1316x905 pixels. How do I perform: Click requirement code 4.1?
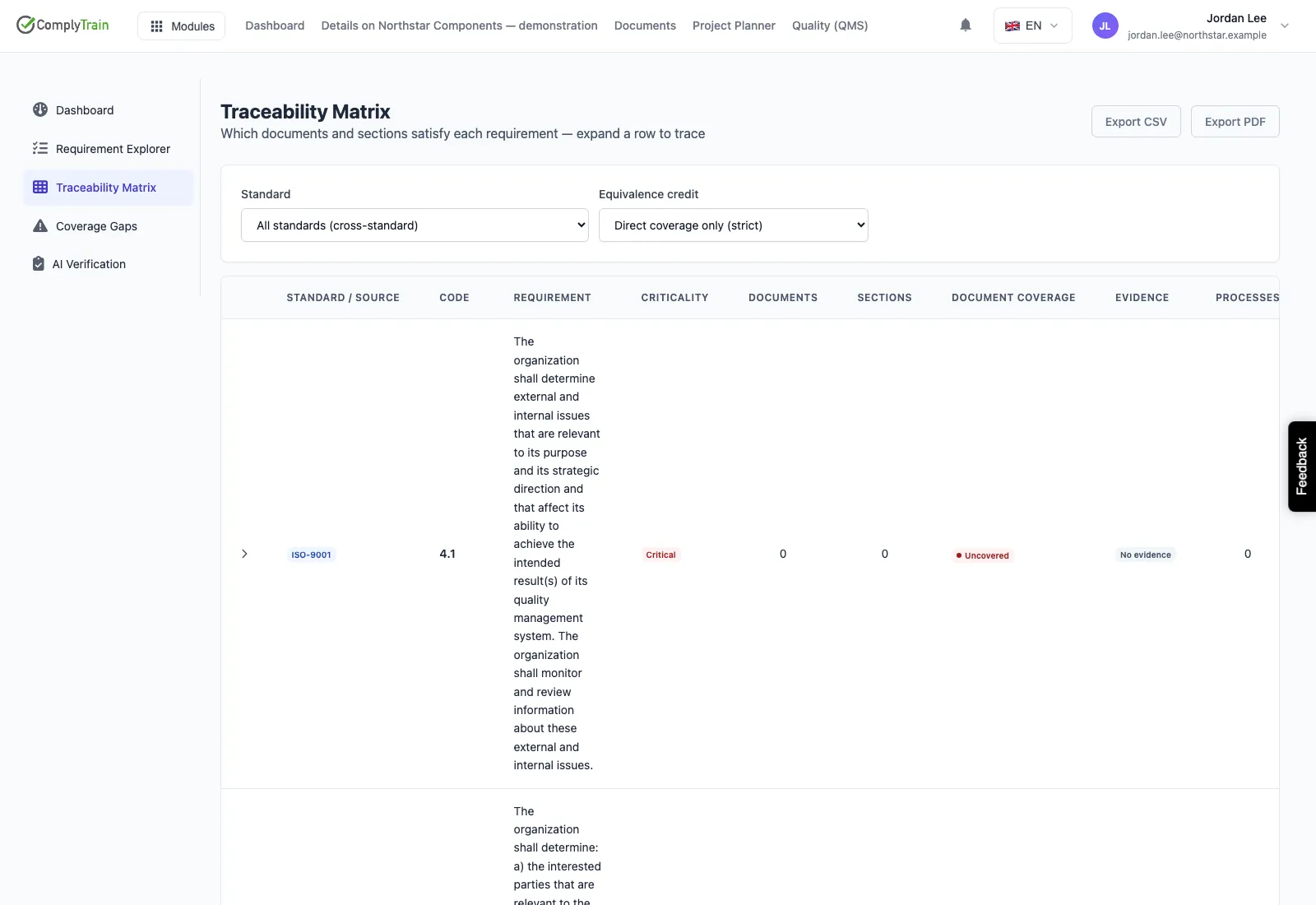[x=447, y=554]
